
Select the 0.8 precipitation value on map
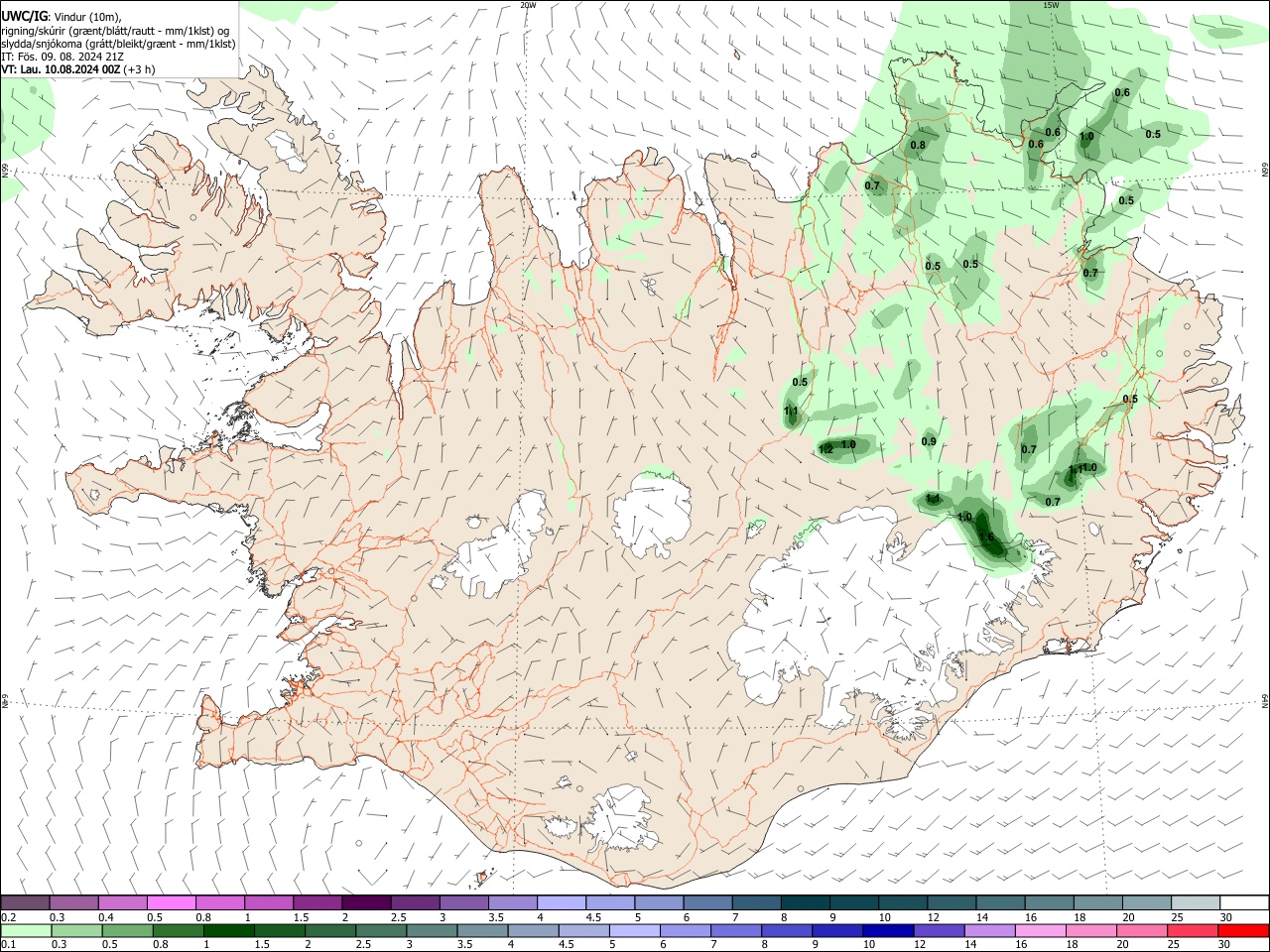pyautogui.click(x=918, y=145)
